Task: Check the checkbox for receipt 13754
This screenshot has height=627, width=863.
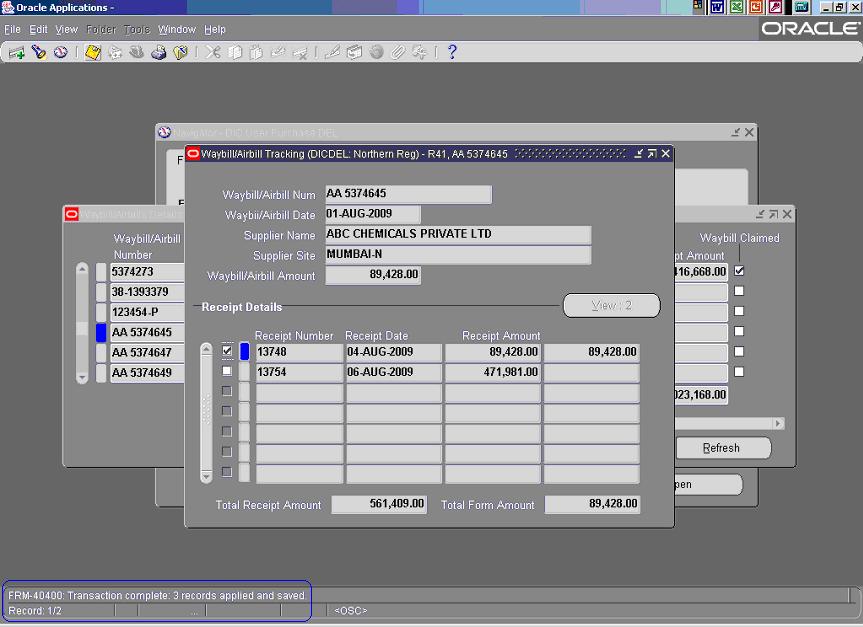Action: pos(227,371)
